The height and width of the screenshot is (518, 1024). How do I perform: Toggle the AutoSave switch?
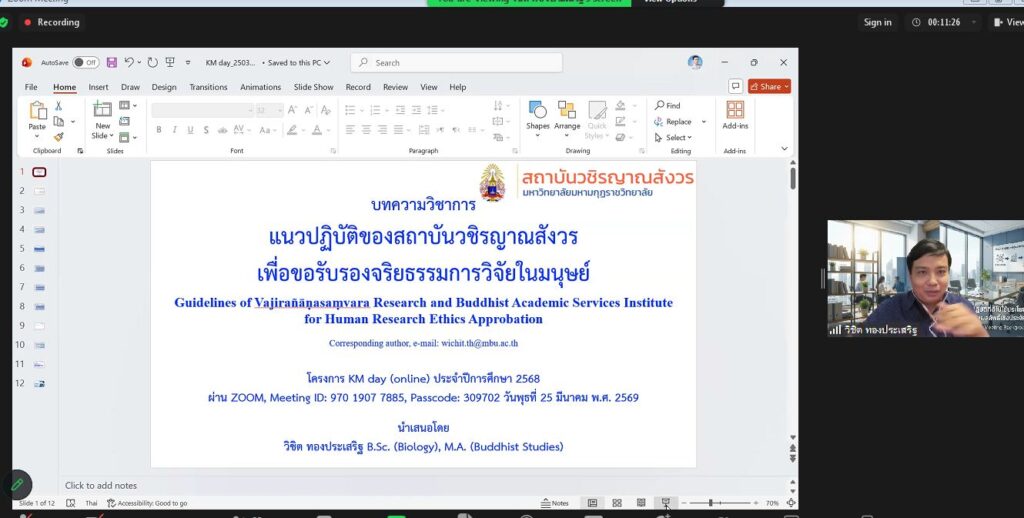coord(85,62)
